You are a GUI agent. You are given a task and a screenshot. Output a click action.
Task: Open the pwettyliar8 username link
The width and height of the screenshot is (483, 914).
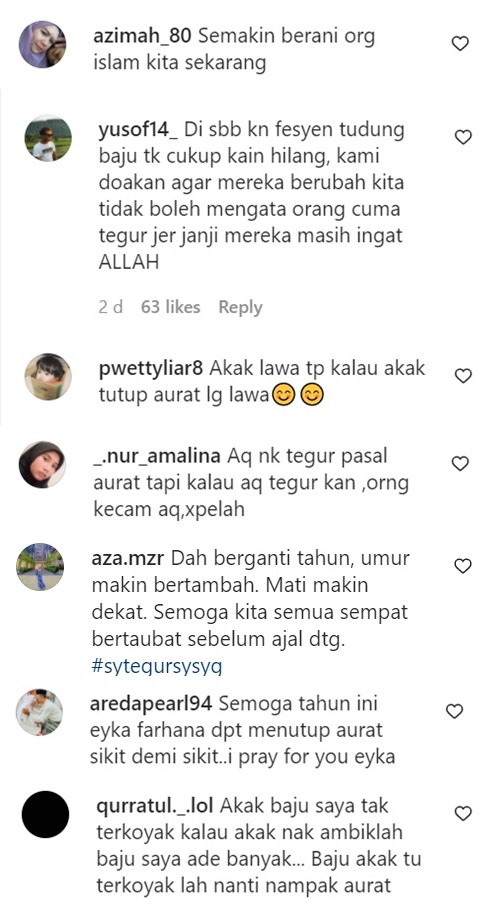click(151, 368)
